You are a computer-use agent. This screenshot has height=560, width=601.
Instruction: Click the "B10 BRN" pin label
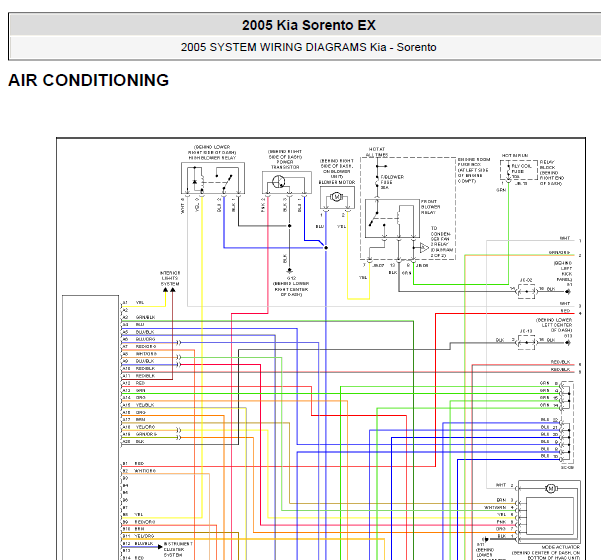pyautogui.click(x=133, y=529)
